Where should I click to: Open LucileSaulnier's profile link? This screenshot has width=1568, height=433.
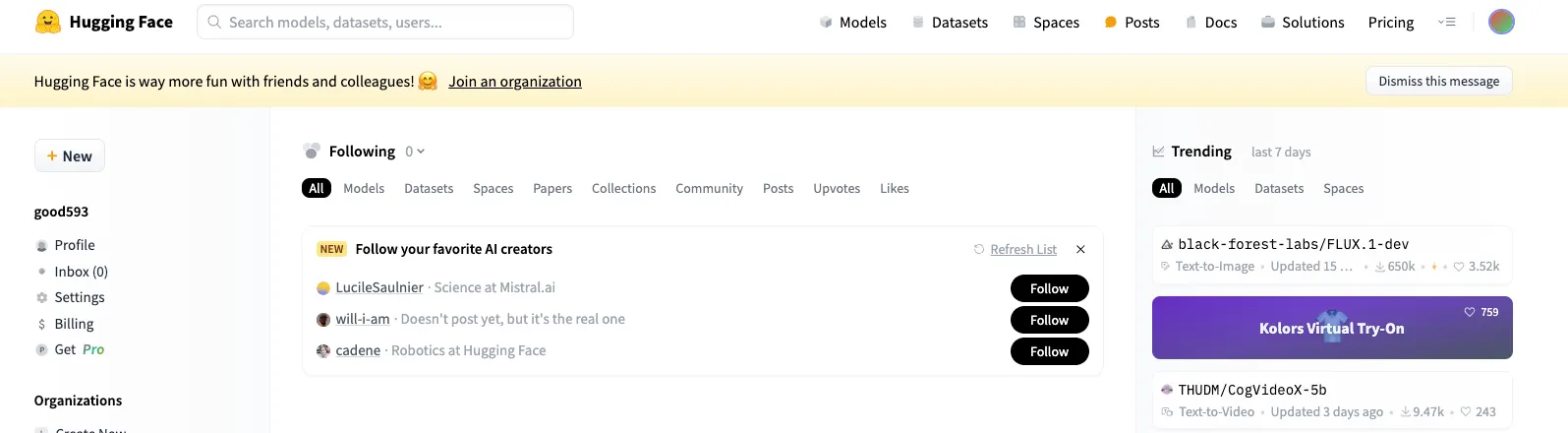[379, 287]
